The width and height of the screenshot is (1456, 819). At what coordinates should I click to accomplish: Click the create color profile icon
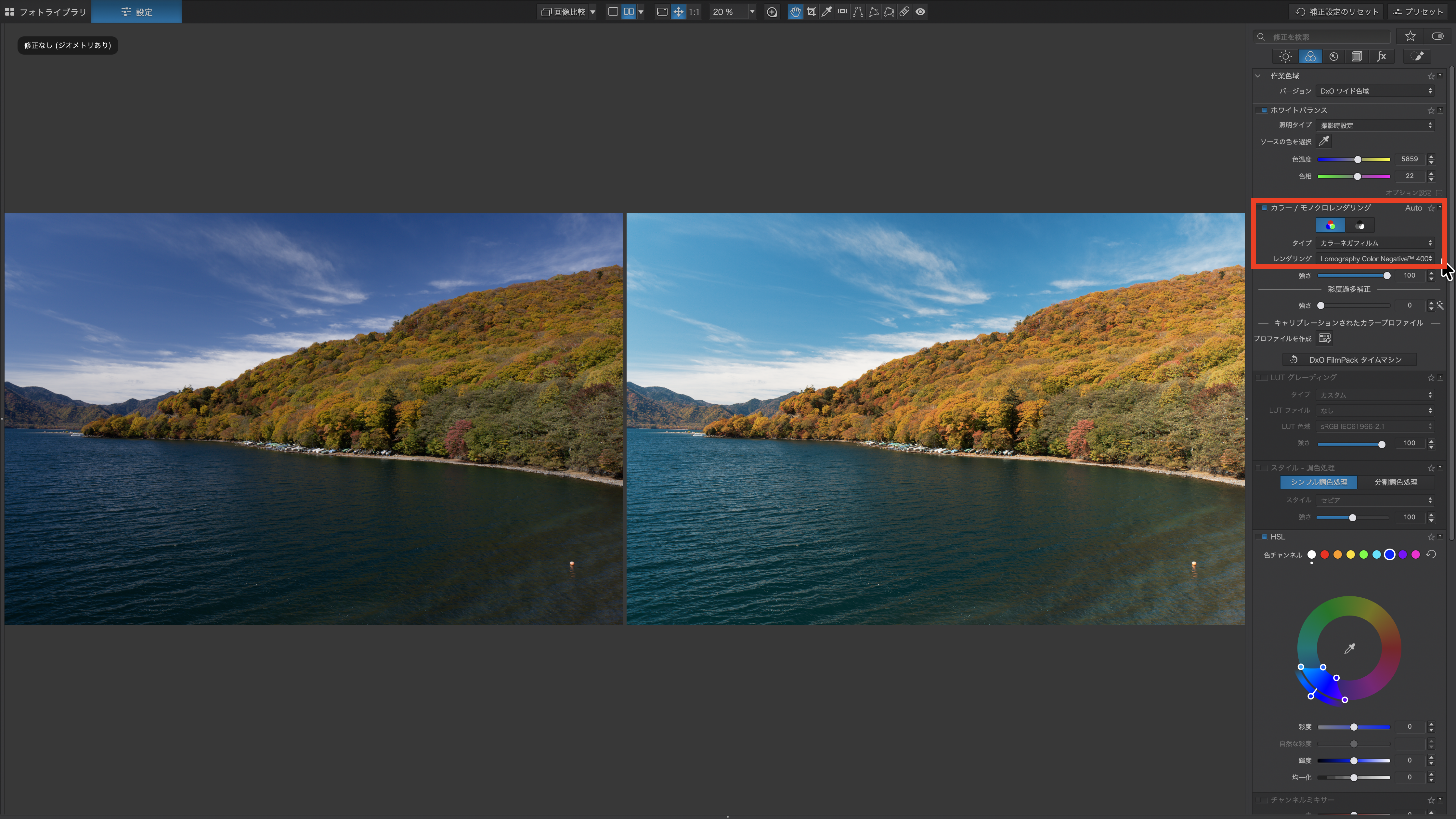(x=1325, y=339)
